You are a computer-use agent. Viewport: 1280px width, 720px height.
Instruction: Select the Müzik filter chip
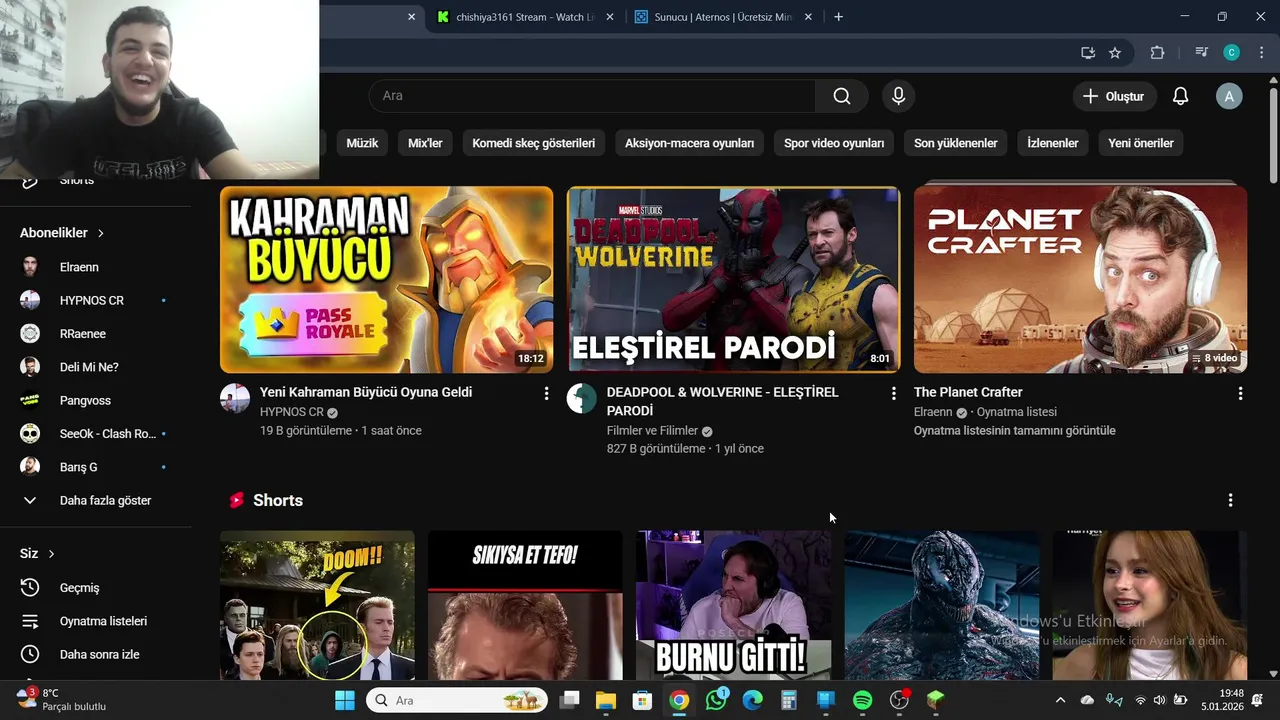pyautogui.click(x=362, y=143)
